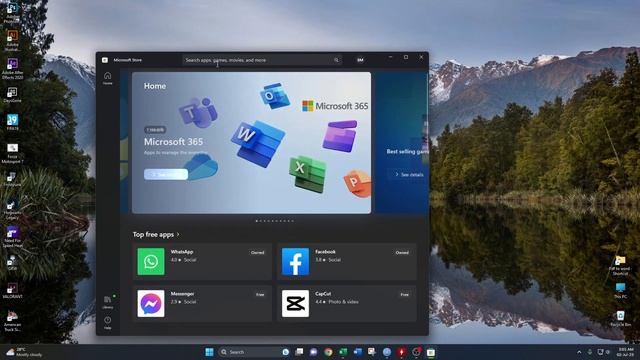Open the DaysGone desktop shortcut
The height and width of the screenshot is (360, 640).
(x=12, y=94)
